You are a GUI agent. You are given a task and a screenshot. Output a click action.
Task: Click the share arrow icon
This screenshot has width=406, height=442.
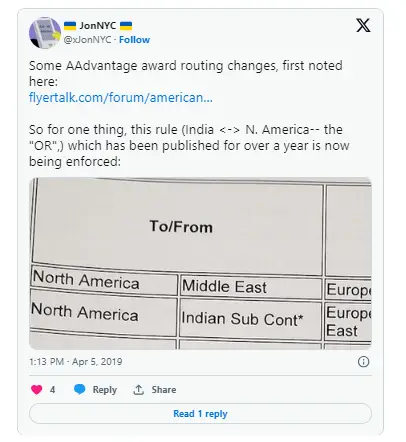point(138,389)
